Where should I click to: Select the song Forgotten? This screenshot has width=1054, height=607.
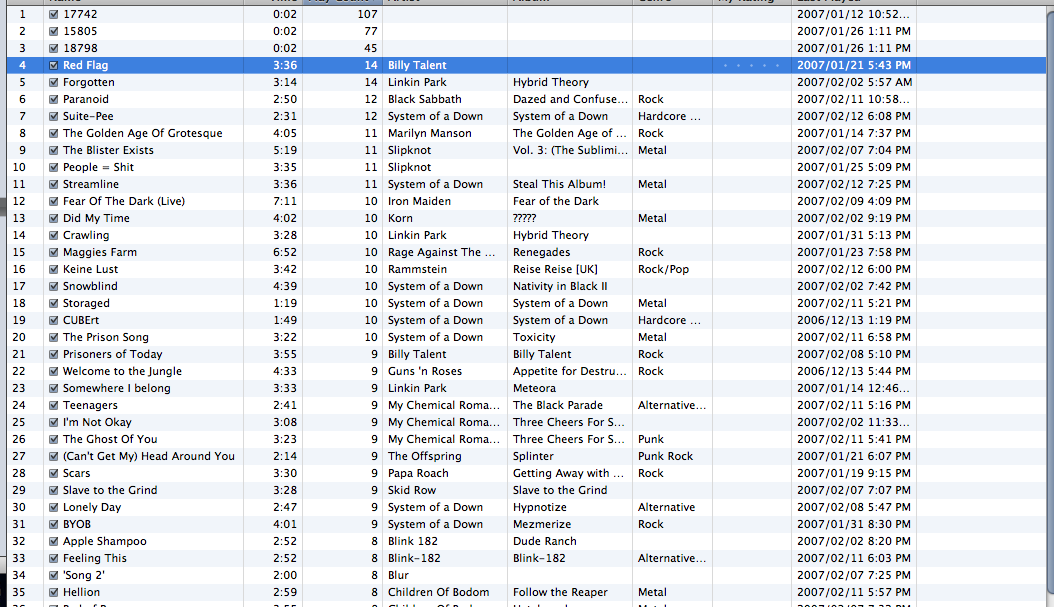point(89,82)
